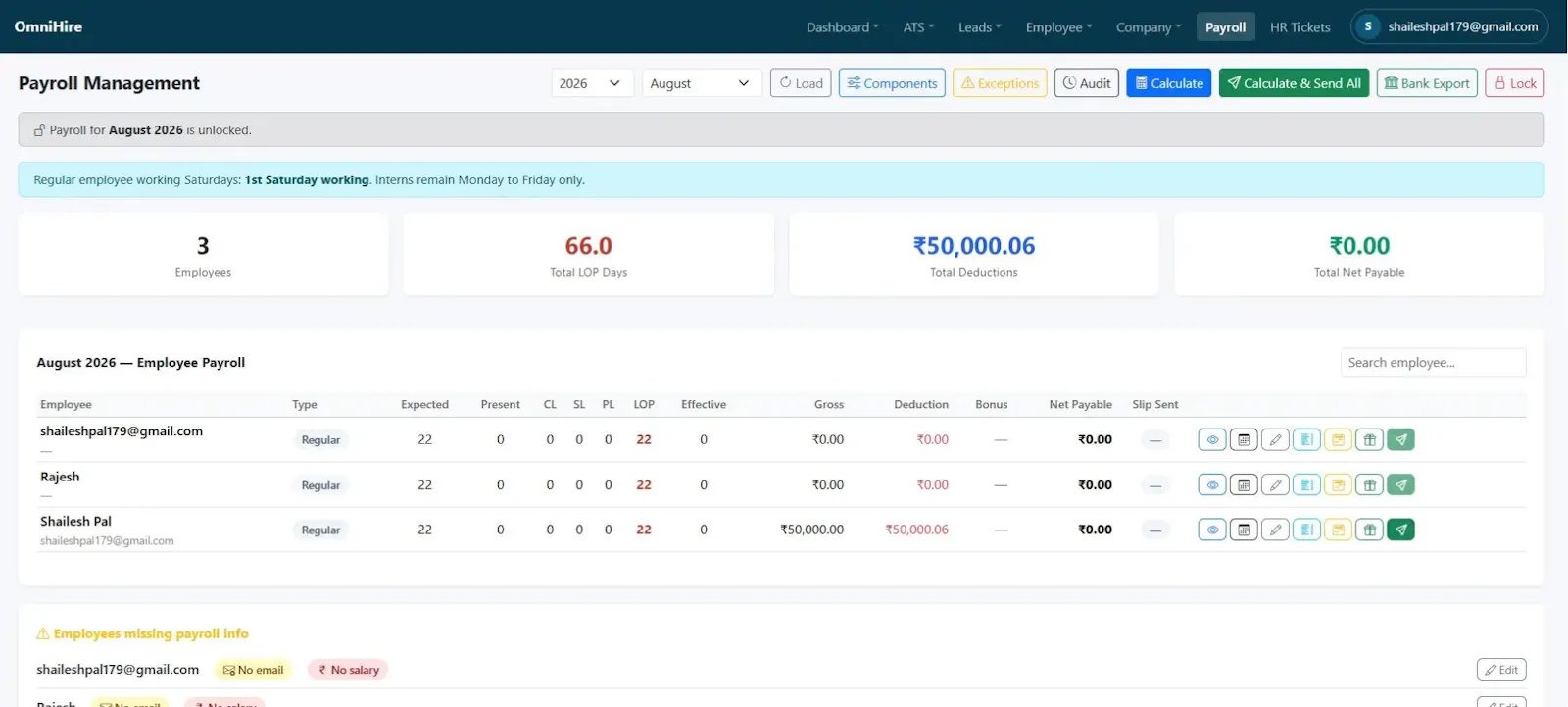Click the eye view icon in Rajesh's row

[x=1212, y=484]
